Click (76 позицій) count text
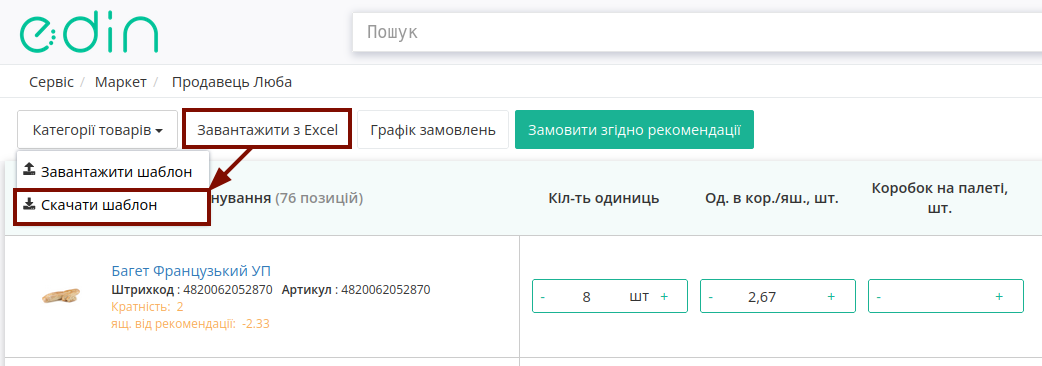This screenshot has width=1042, height=366. click(x=319, y=198)
